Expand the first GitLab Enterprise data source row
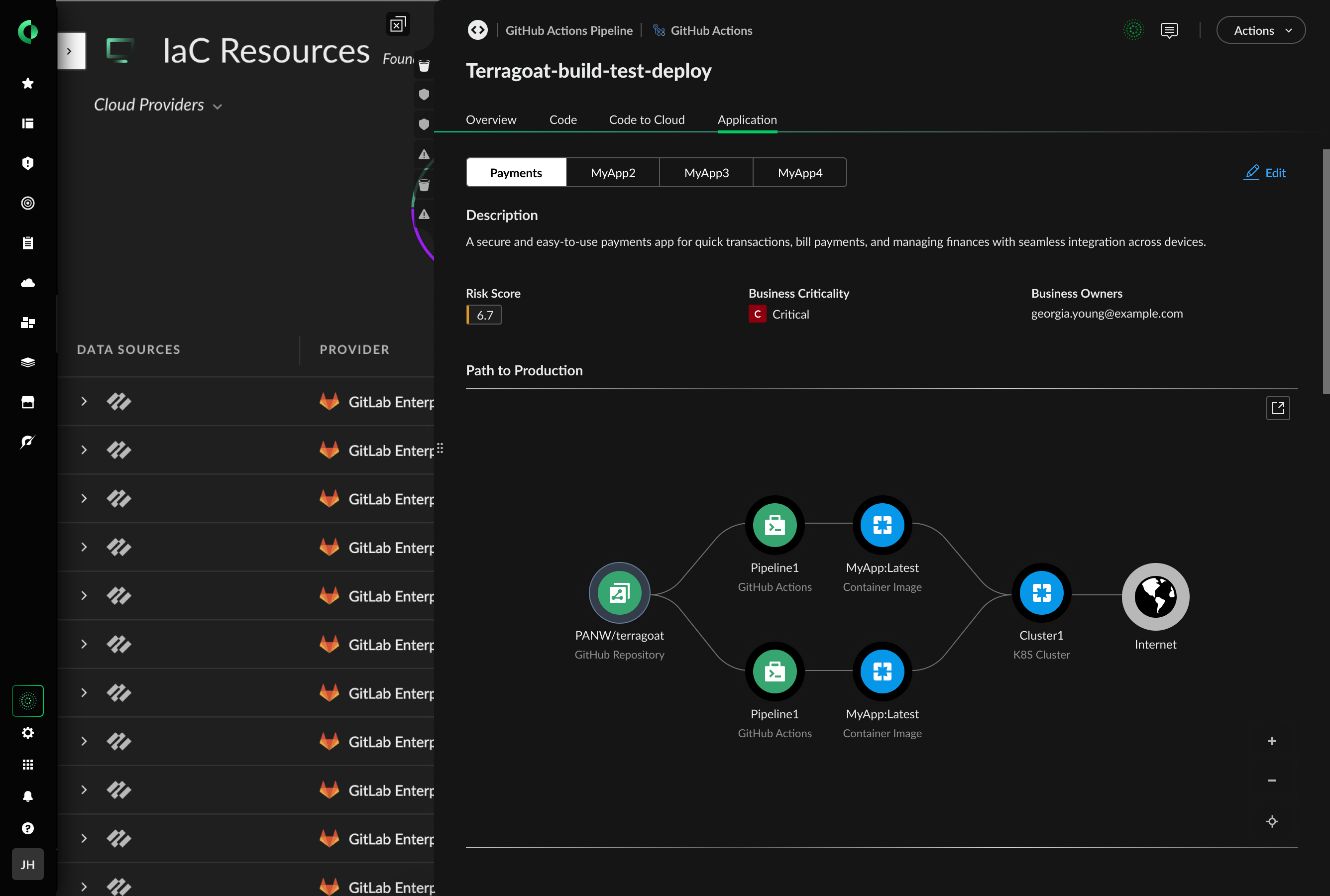This screenshot has height=896, width=1330. point(84,402)
